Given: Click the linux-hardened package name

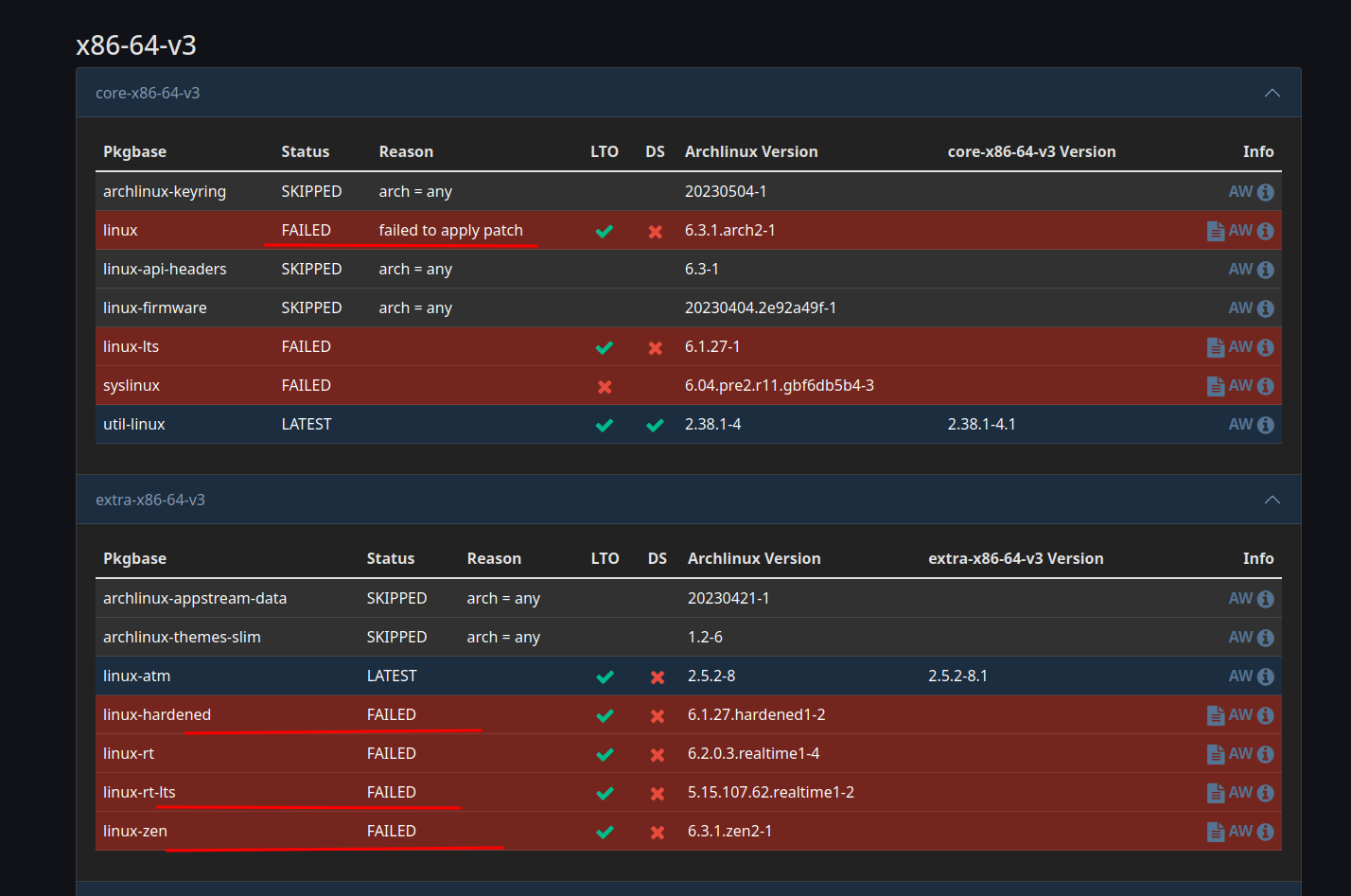Looking at the screenshot, I should [x=157, y=714].
